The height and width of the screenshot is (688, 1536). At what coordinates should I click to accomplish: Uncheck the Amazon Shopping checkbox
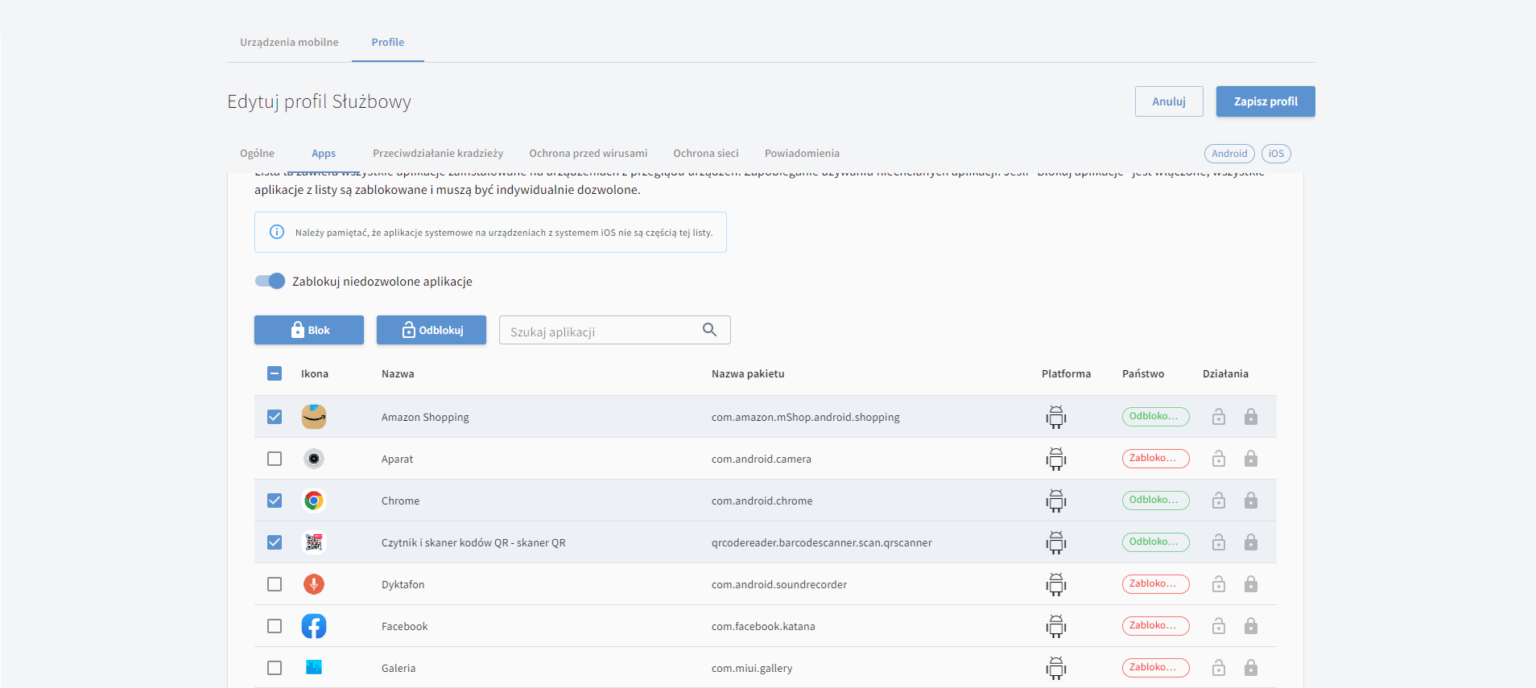[274, 417]
